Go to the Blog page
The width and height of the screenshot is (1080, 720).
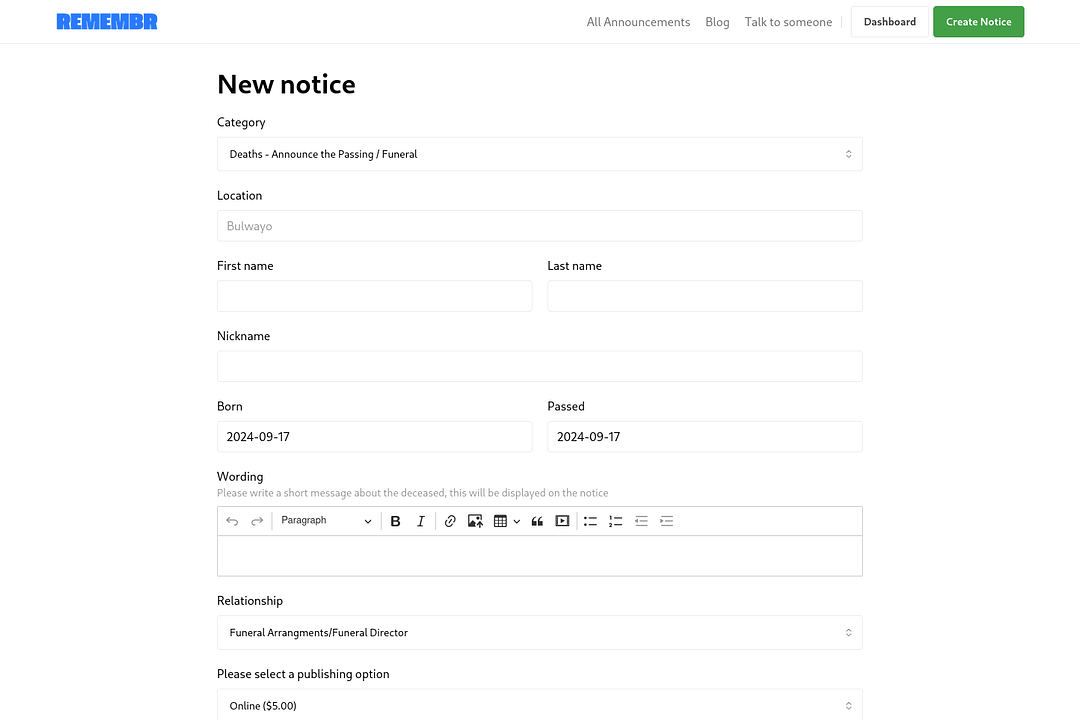click(717, 22)
